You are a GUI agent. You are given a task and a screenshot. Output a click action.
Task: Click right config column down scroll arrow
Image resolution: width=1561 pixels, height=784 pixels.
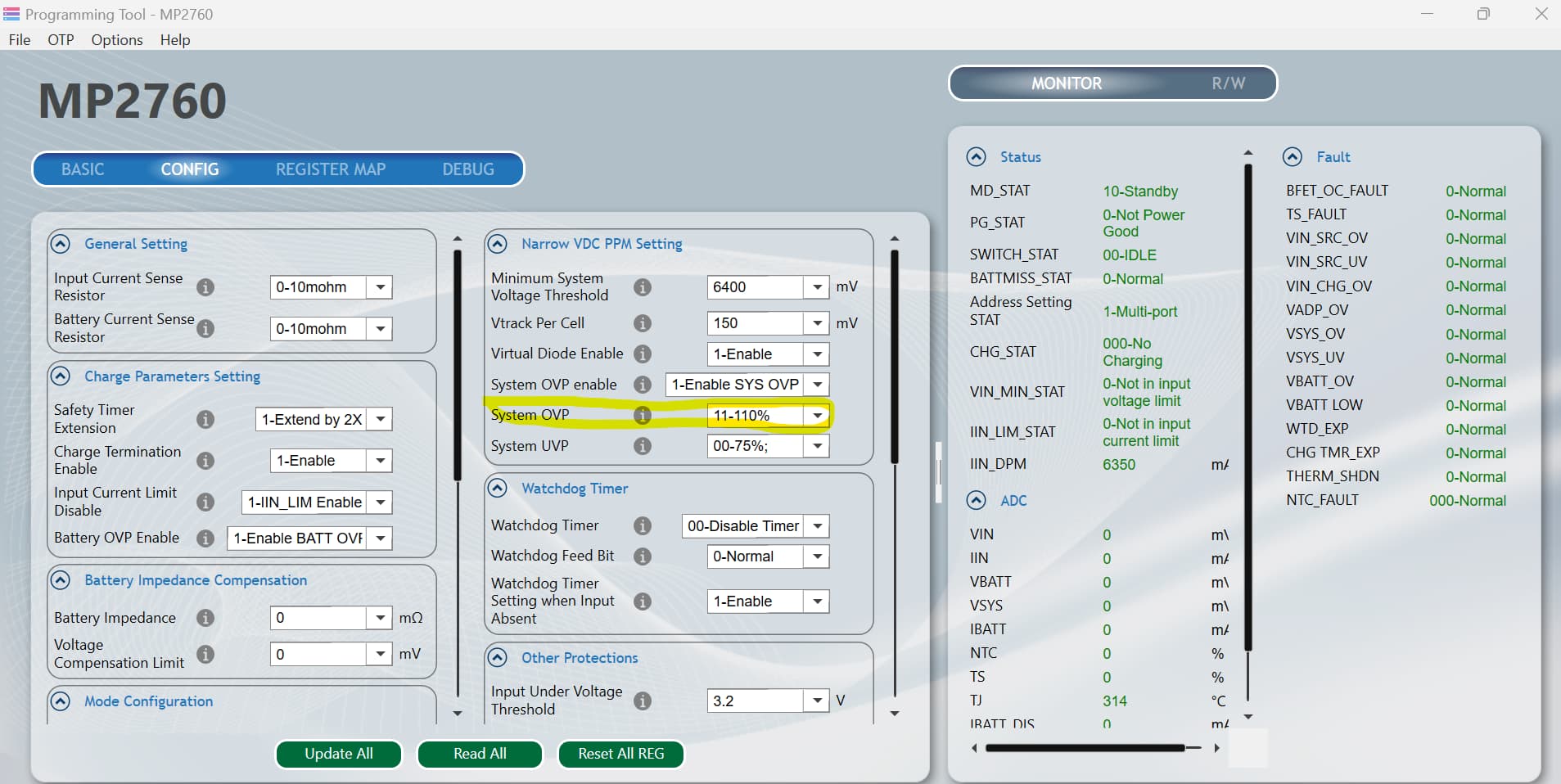click(x=895, y=714)
